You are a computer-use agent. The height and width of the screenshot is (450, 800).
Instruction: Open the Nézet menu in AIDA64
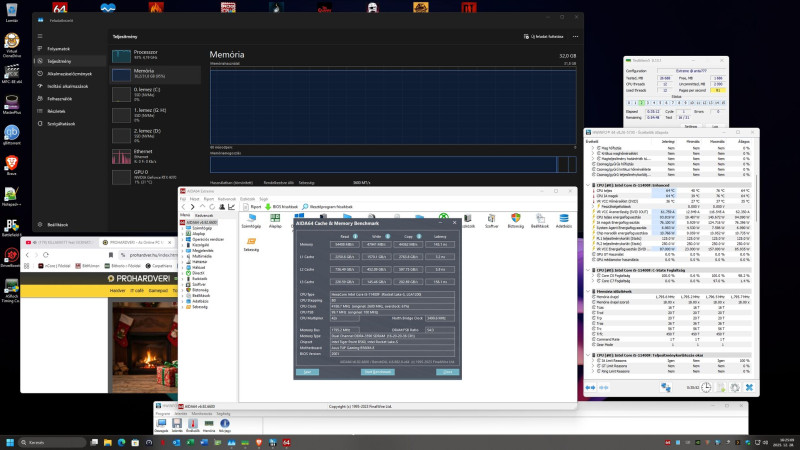[x=196, y=199]
